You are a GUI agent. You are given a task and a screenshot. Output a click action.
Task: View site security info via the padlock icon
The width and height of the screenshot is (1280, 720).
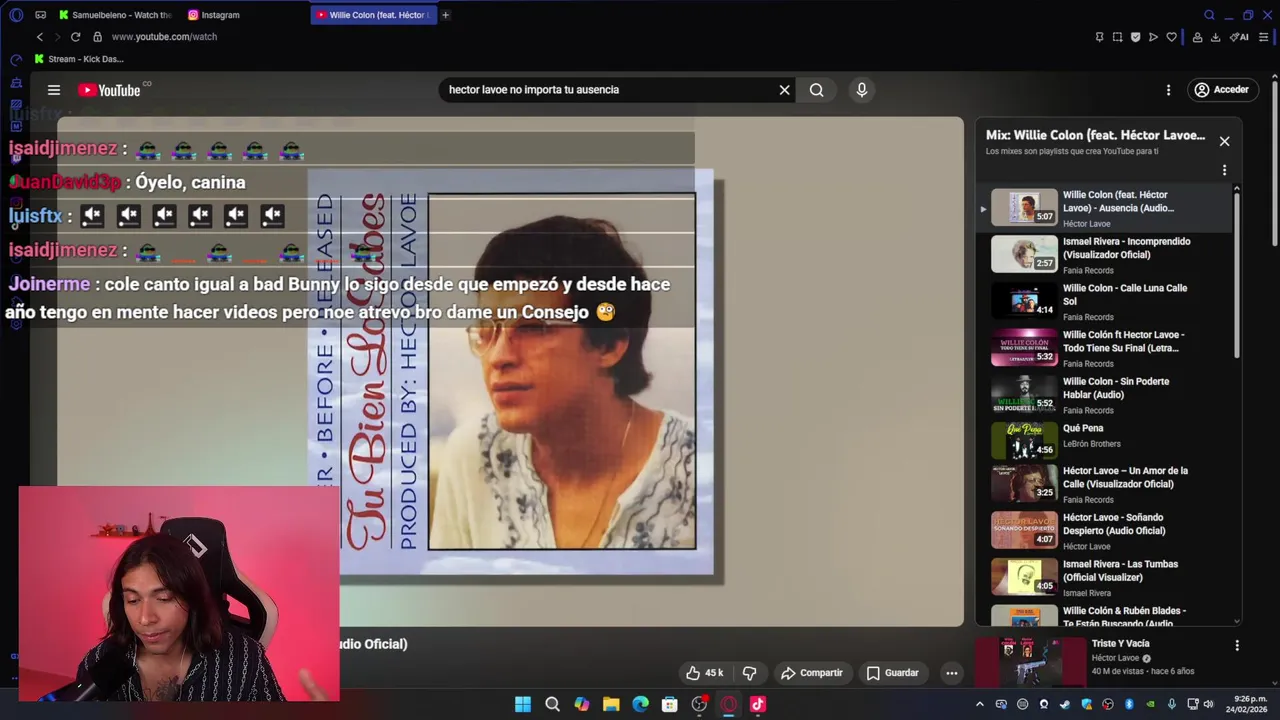click(97, 37)
